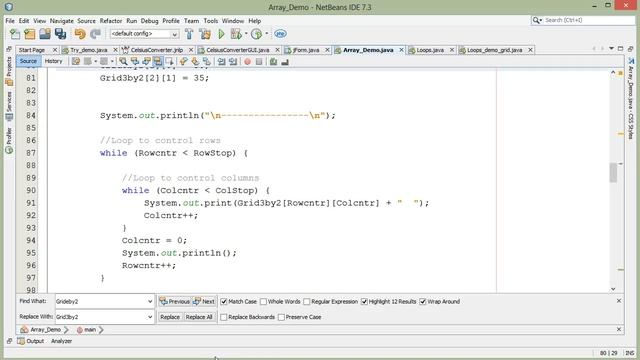Screen dimensions: 640x360
Task: Toggle the Highlight Search icon
Action: [x=158, y=62]
